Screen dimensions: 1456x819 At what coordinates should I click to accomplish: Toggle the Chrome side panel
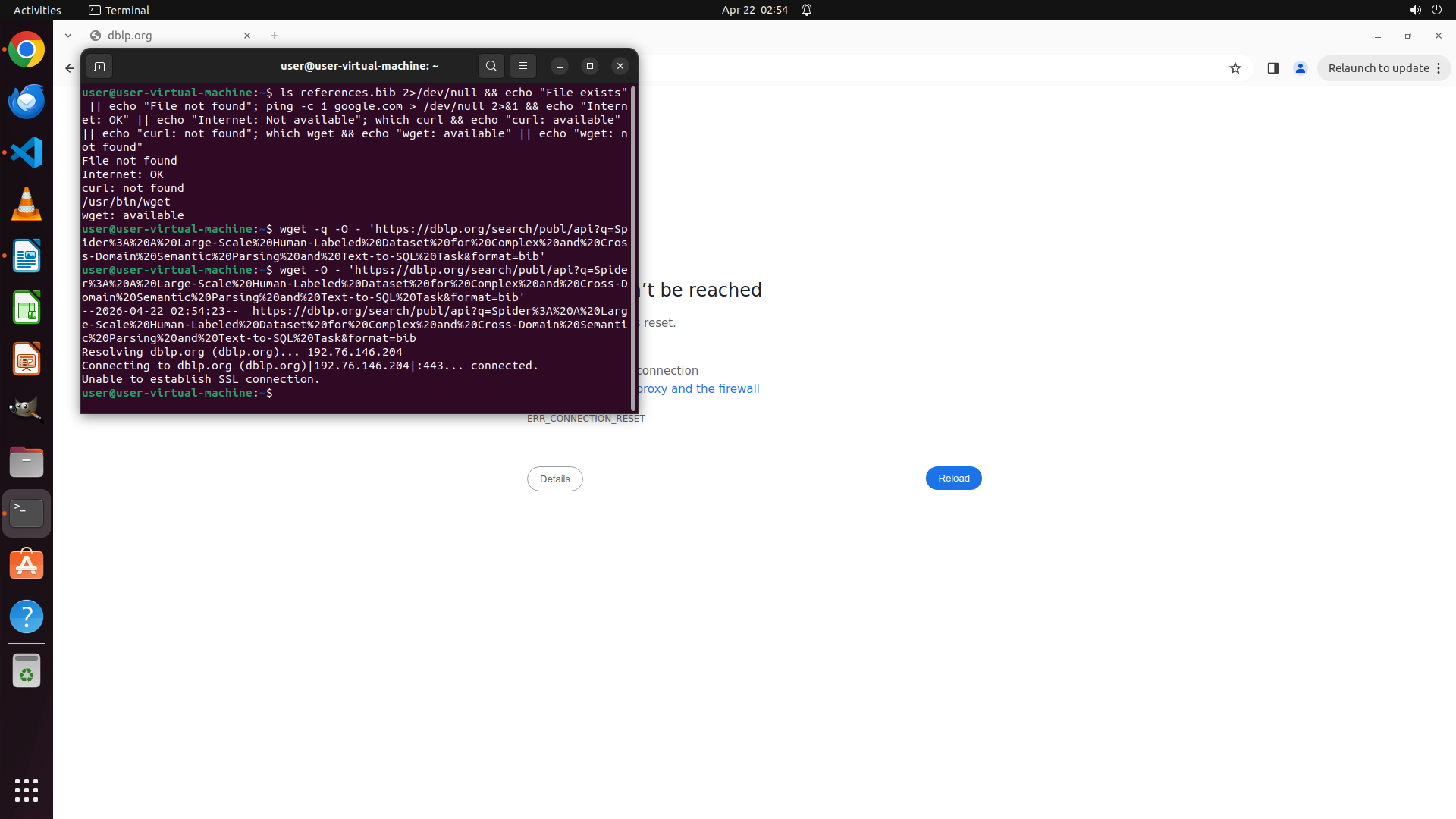click(x=1273, y=68)
